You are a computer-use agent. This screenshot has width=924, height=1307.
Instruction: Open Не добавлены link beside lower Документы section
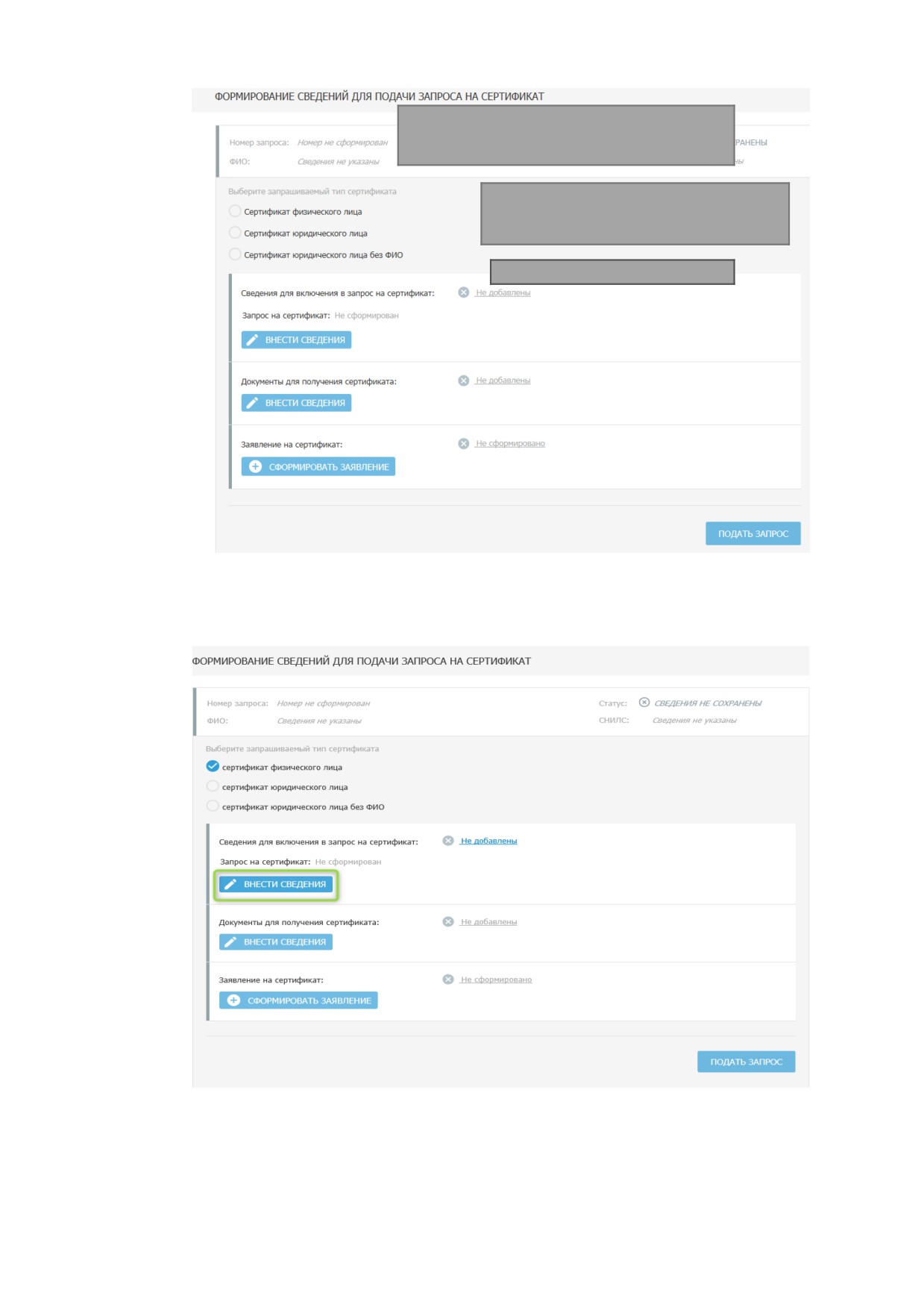488,922
